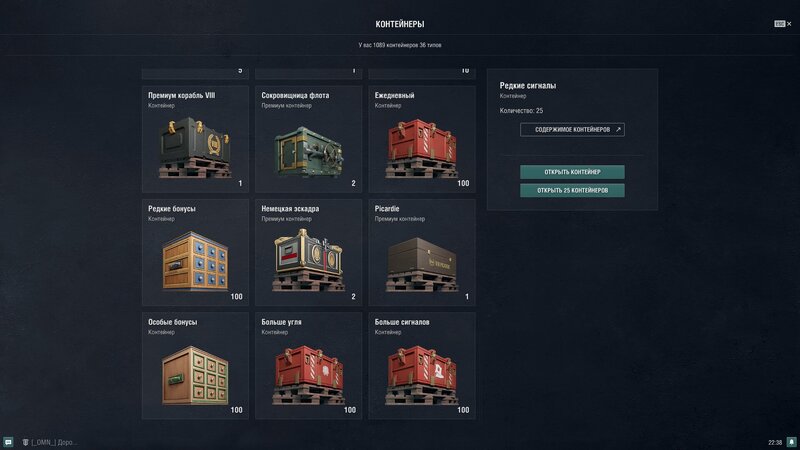Select the Особые бонусы container card
Viewport: 800px width, 450px height.
195,366
